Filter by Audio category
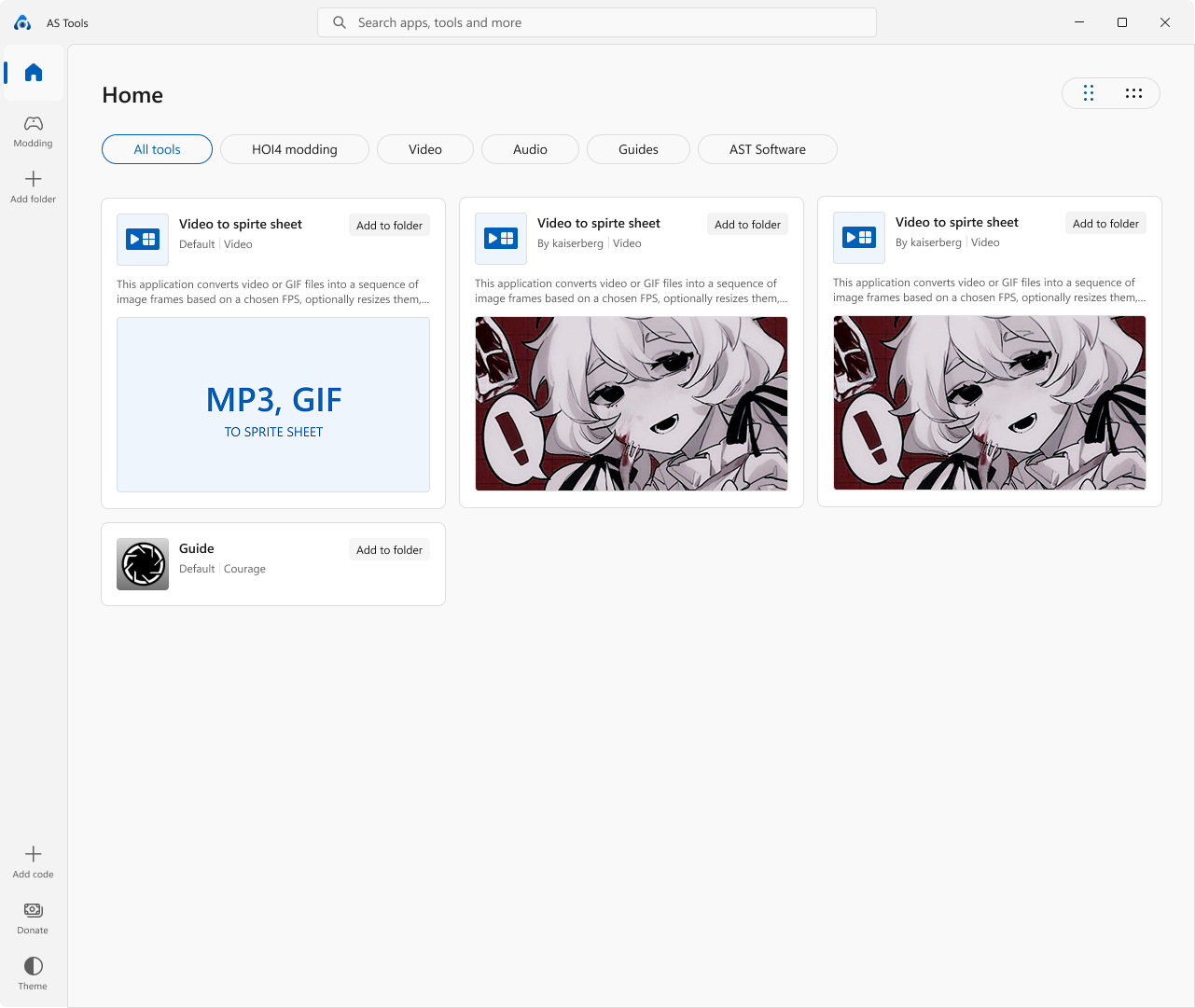Image resolution: width=1195 pixels, height=1008 pixels. tap(530, 149)
